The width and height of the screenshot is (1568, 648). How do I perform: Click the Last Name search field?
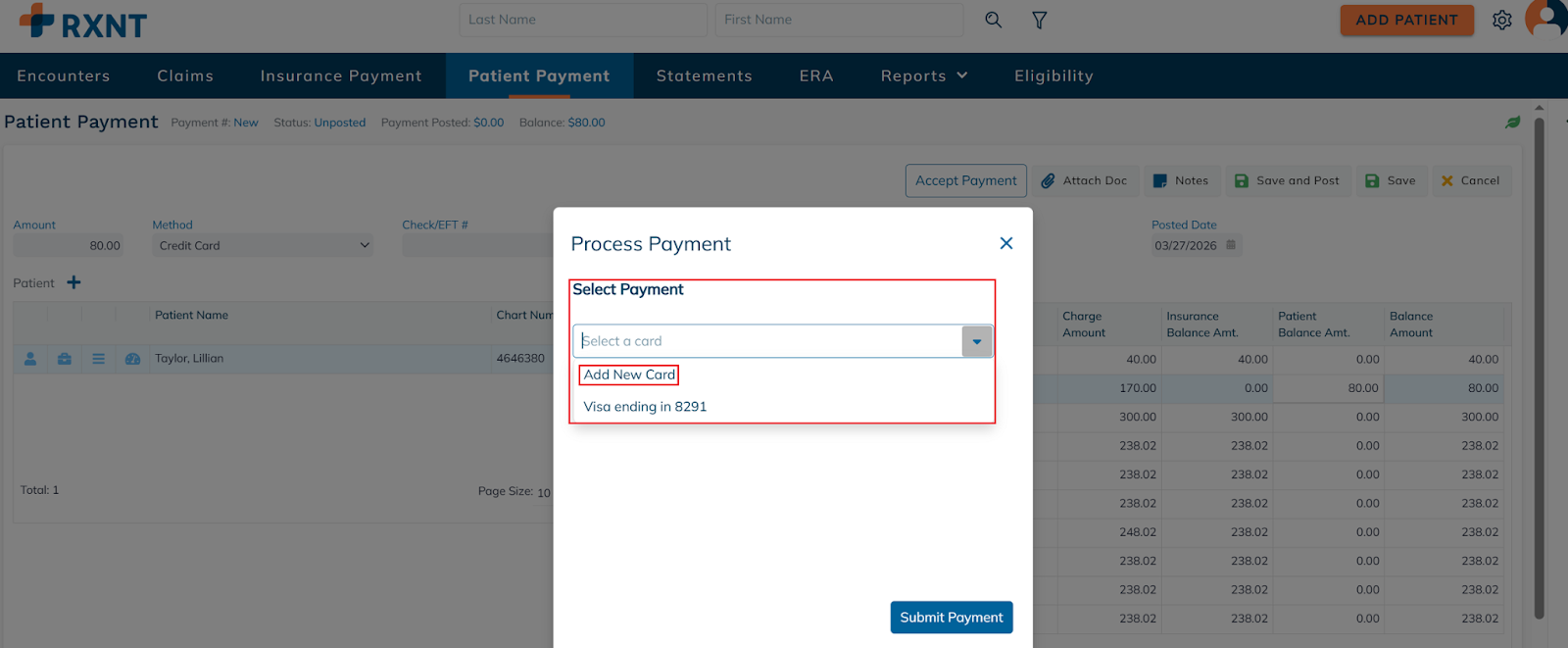tap(583, 20)
